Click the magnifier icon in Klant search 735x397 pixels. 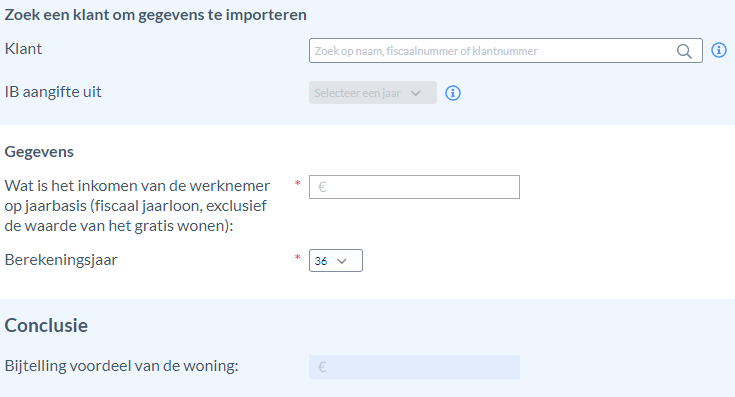684,51
